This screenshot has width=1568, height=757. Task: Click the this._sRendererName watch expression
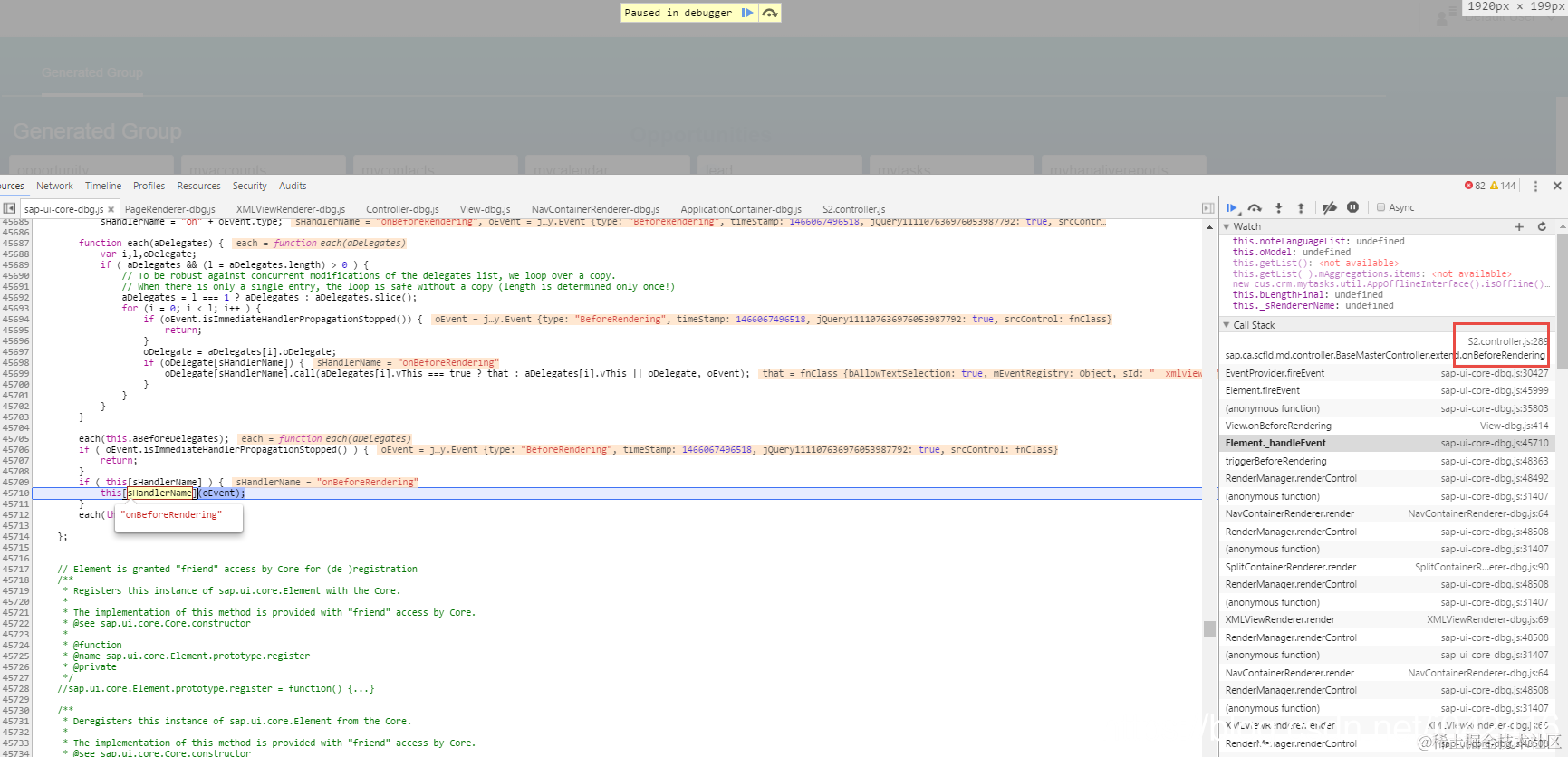(1314, 305)
